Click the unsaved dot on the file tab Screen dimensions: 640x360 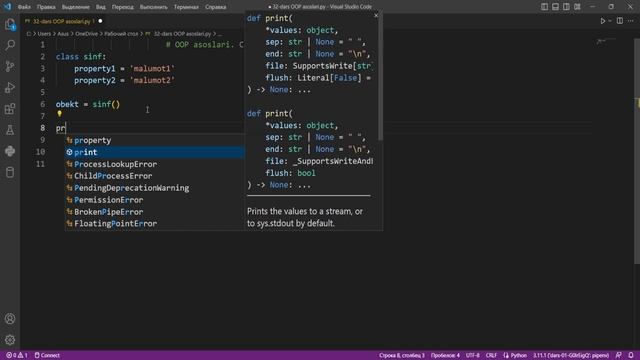click(x=100, y=21)
